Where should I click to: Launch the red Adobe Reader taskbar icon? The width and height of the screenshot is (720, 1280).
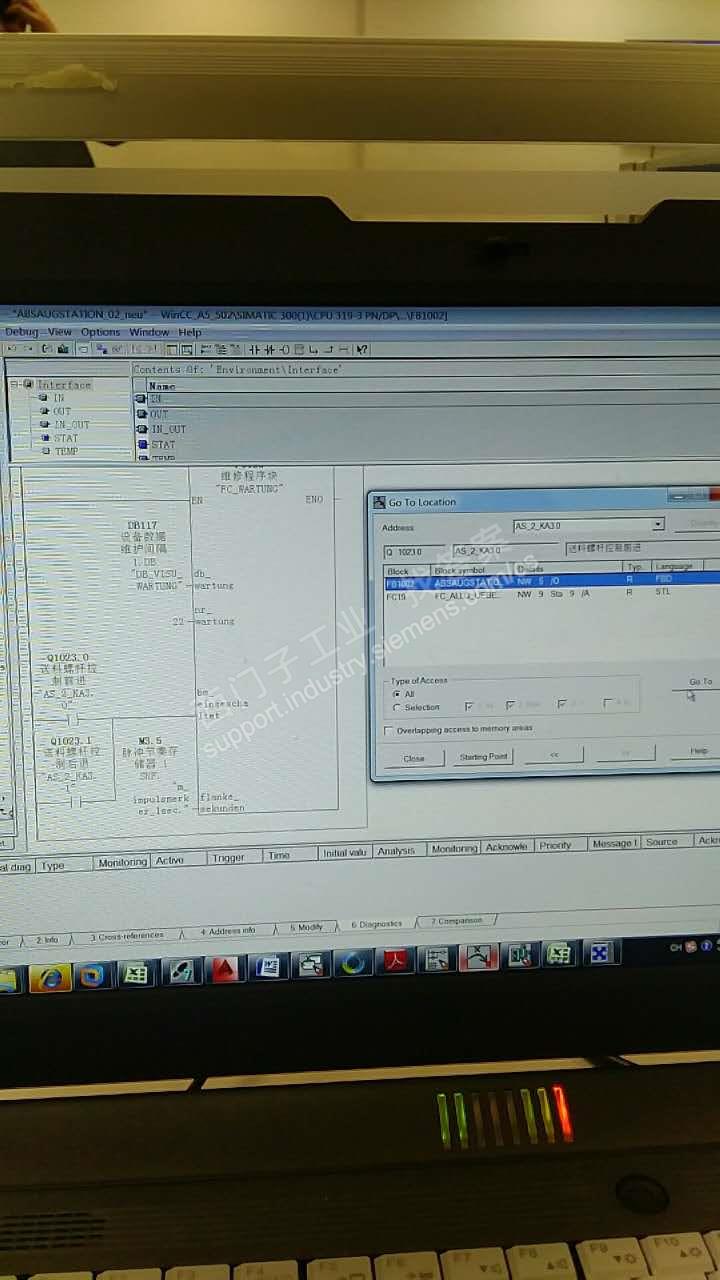tap(399, 961)
